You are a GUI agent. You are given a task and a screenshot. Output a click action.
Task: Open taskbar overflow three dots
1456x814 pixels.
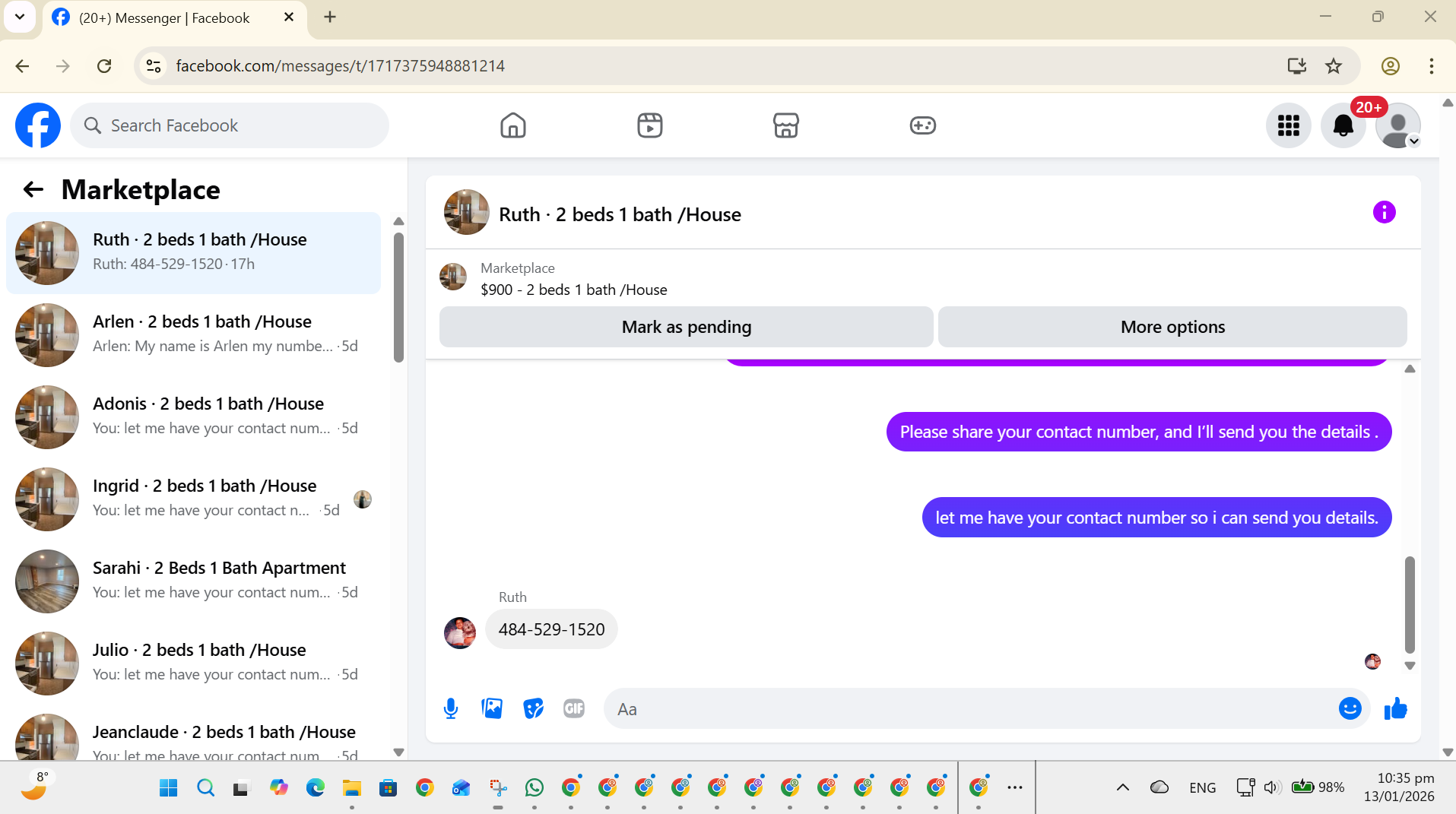tap(1015, 787)
